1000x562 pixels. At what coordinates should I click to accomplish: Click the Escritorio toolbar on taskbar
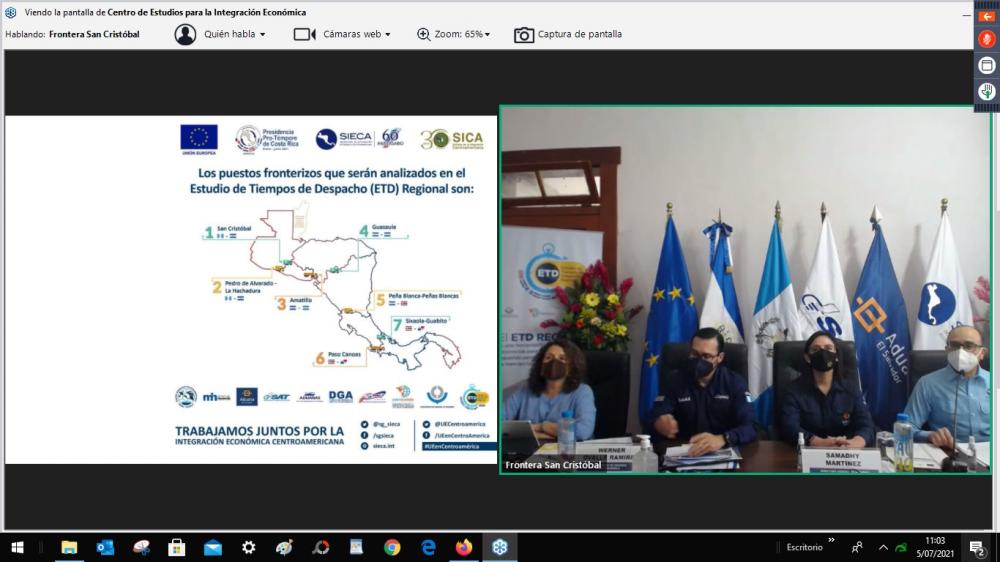(804, 547)
